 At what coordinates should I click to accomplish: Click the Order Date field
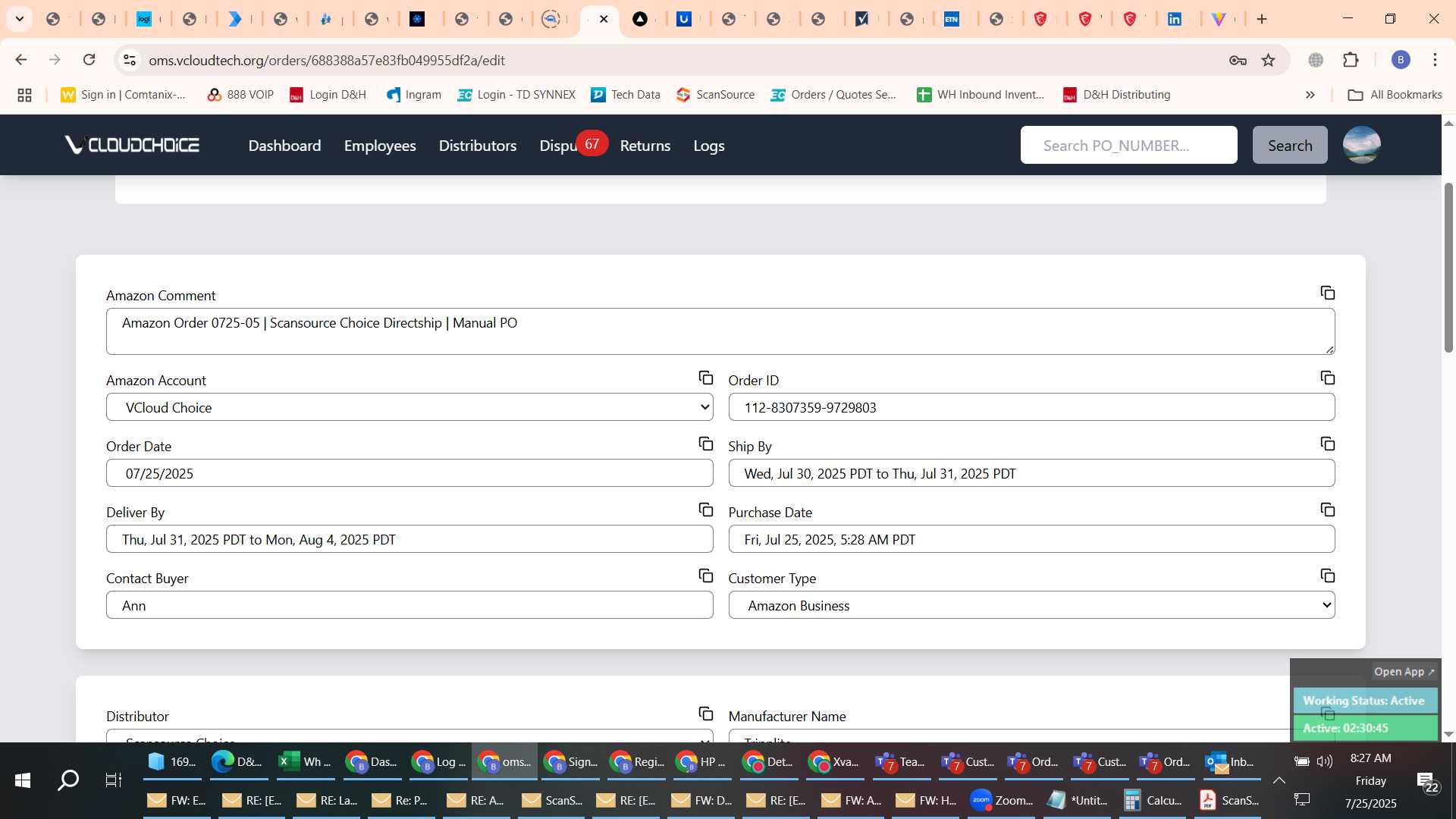point(409,473)
